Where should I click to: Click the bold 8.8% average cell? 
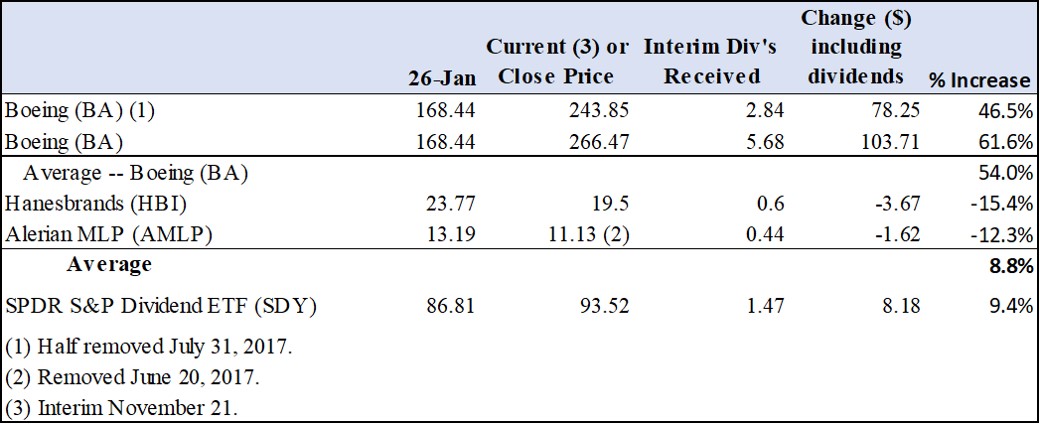[1011, 266]
